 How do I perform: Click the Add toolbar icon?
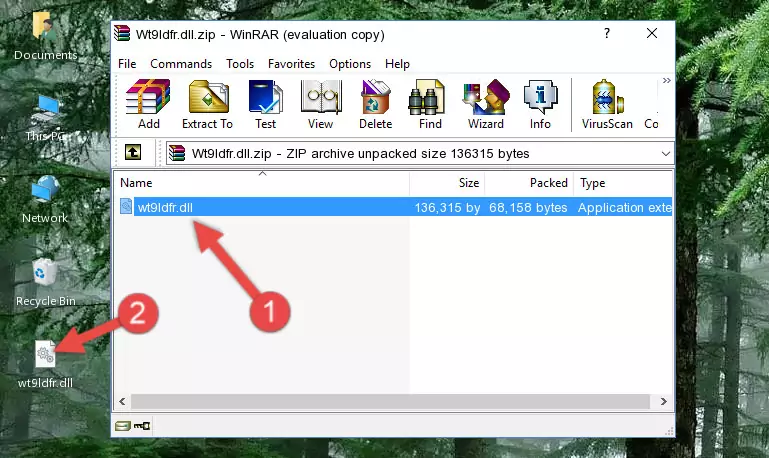pos(148,104)
